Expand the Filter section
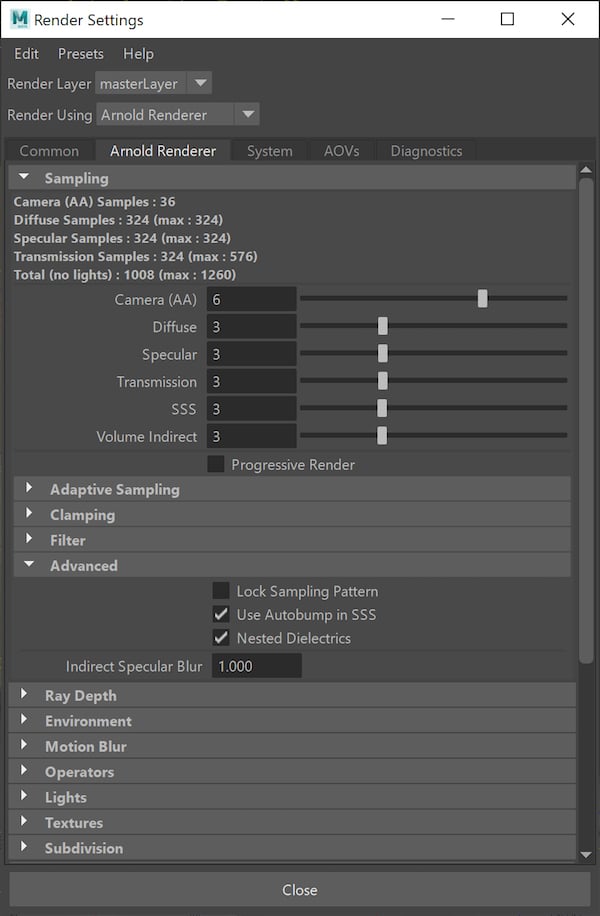The image size is (600, 916). [28, 539]
